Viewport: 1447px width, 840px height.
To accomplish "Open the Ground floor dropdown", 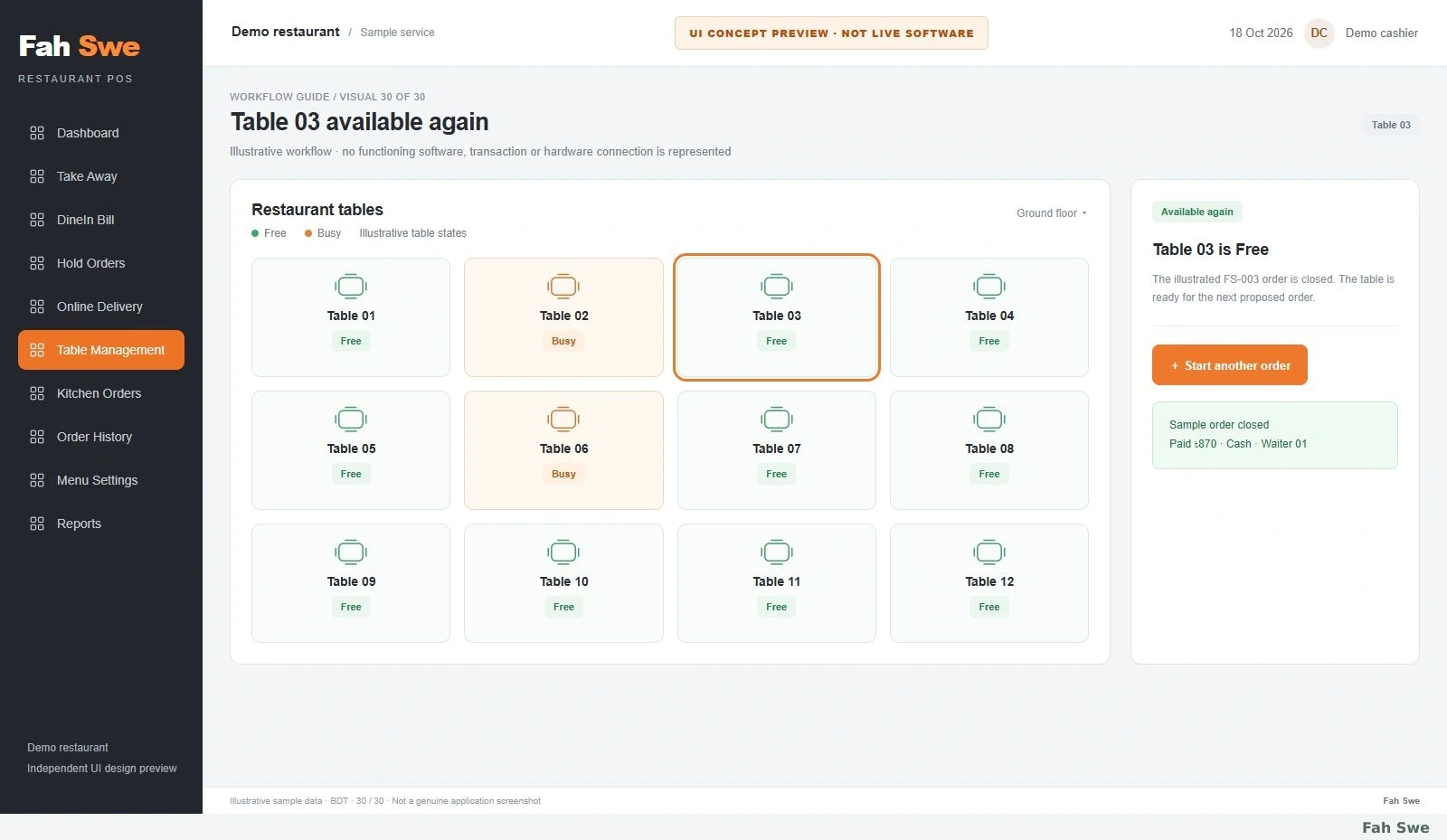I will click(1051, 213).
